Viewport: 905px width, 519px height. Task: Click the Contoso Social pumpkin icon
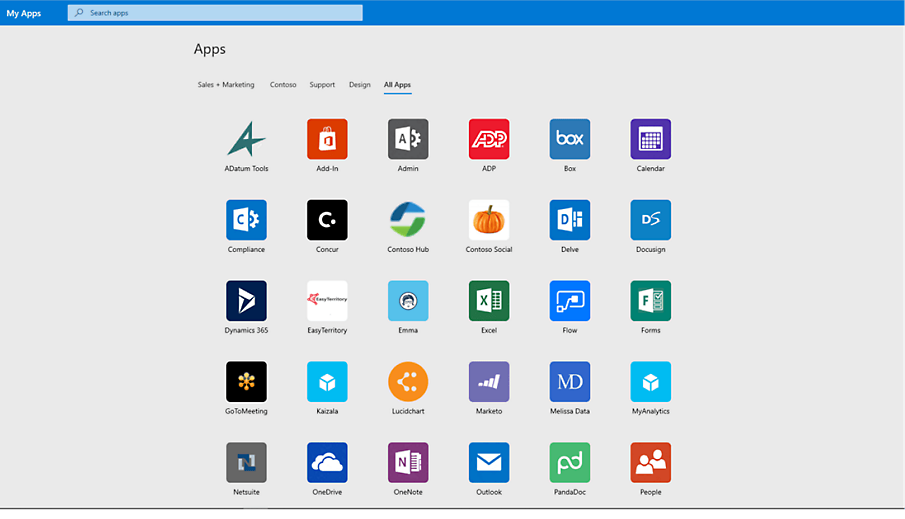click(489, 220)
